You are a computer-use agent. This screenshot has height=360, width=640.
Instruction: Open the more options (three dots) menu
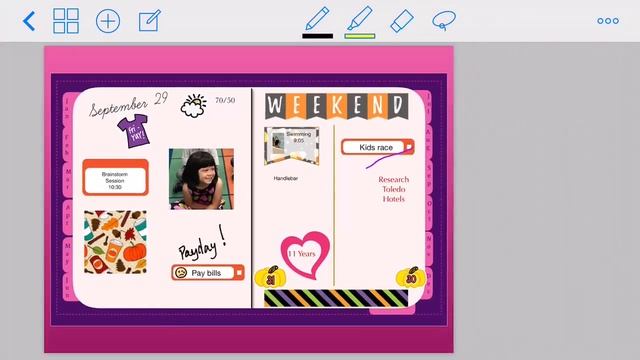608,21
